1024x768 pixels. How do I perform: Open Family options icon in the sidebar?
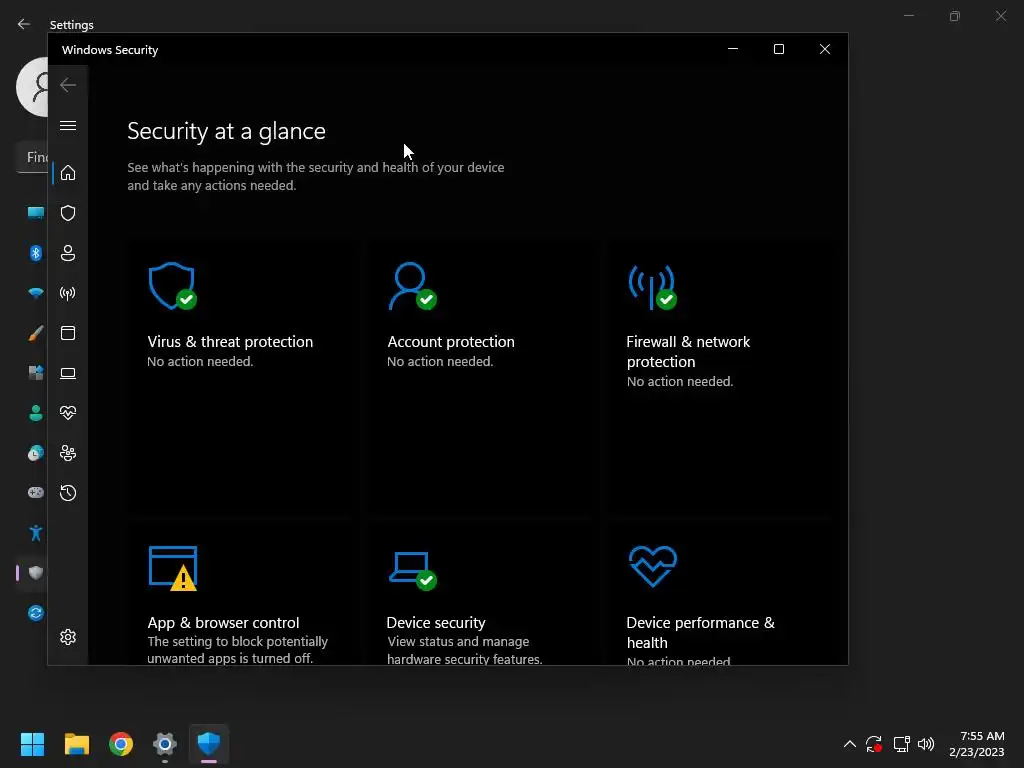[68, 453]
